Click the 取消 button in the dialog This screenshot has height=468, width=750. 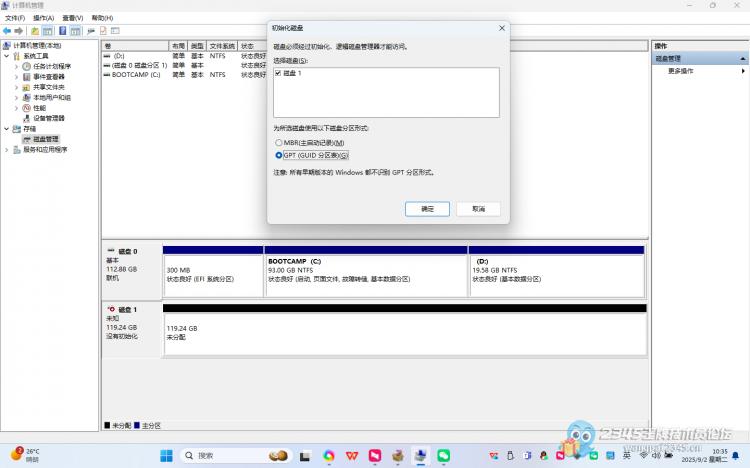point(478,209)
